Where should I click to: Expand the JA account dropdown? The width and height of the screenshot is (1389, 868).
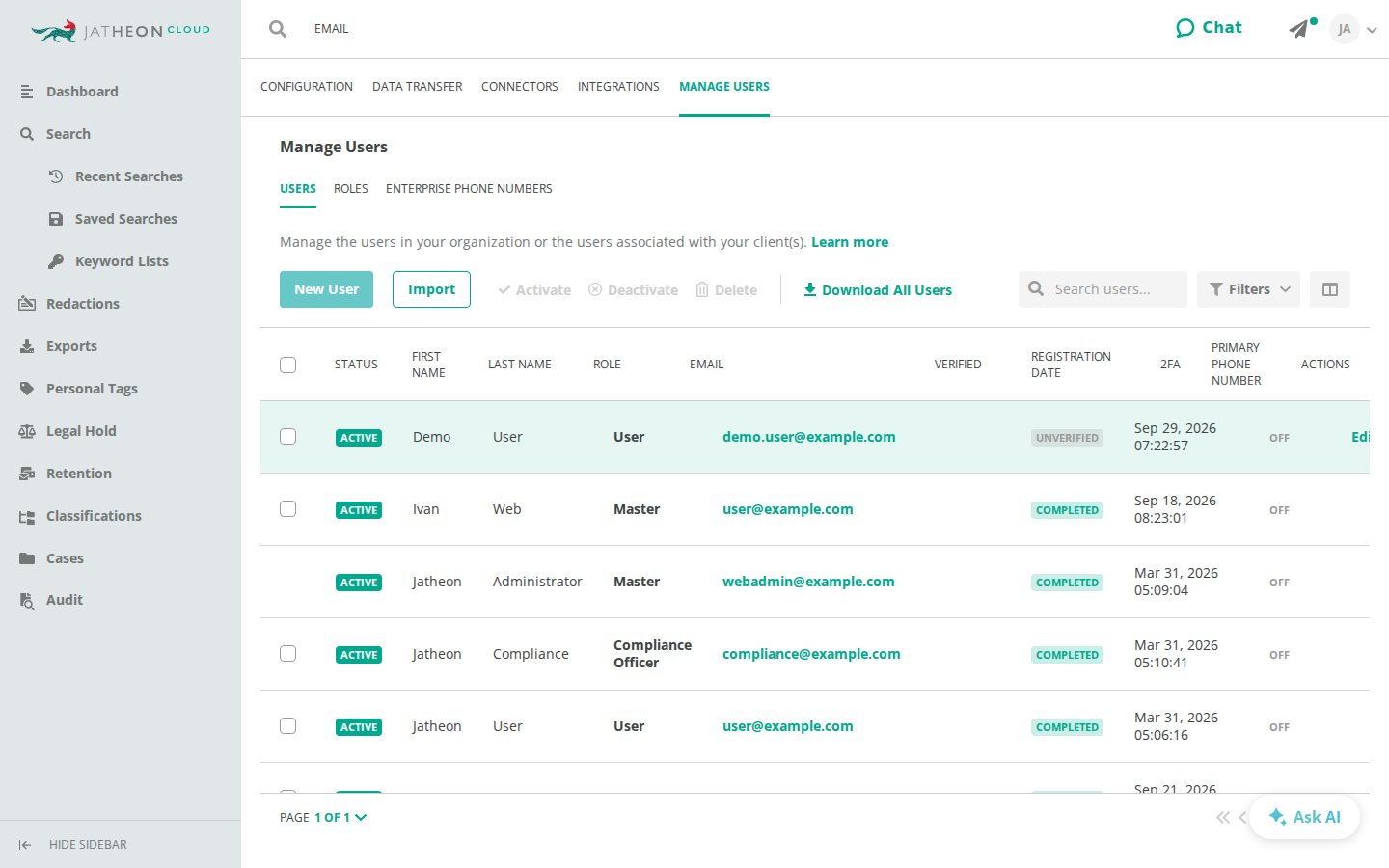[1353, 29]
